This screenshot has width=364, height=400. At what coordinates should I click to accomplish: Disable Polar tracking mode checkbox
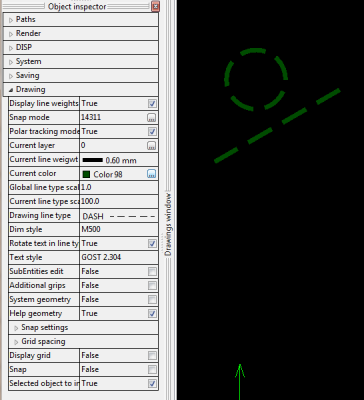(152, 132)
